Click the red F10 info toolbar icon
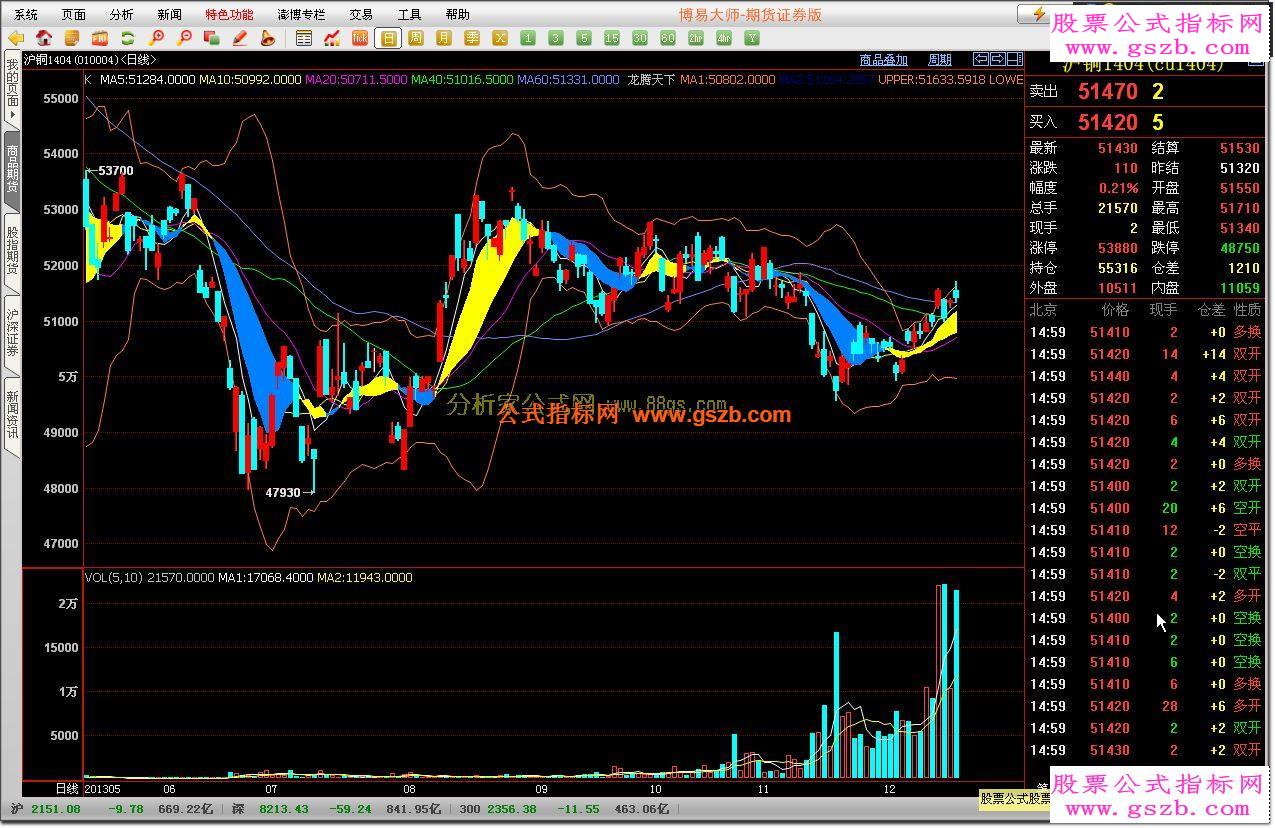Screen dimensions: 1275x828 pyautogui.click(x=99, y=38)
